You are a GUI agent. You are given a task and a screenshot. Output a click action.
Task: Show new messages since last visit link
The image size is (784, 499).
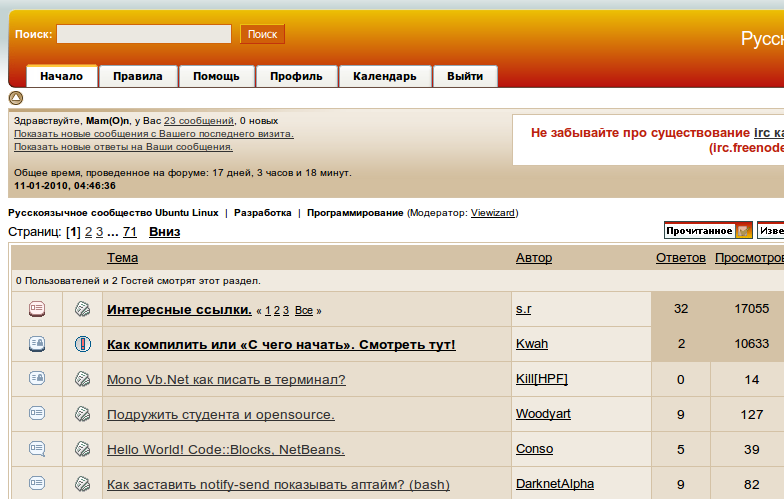tap(154, 134)
